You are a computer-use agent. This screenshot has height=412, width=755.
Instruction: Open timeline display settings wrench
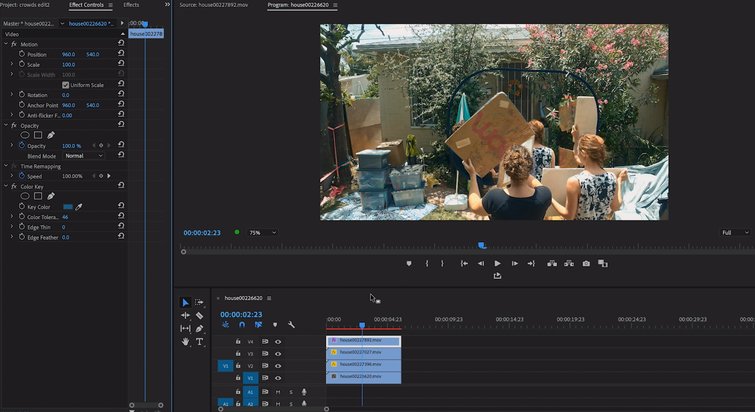(x=291, y=324)
